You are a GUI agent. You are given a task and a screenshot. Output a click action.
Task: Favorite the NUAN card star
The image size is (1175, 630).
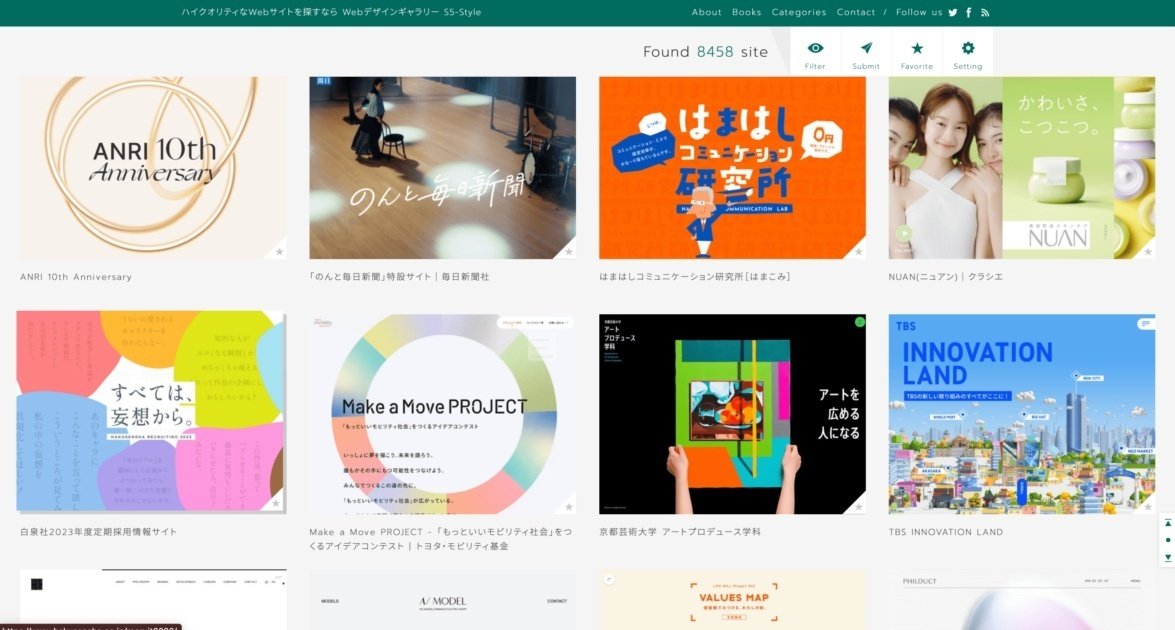click(x=1147, y=252)
